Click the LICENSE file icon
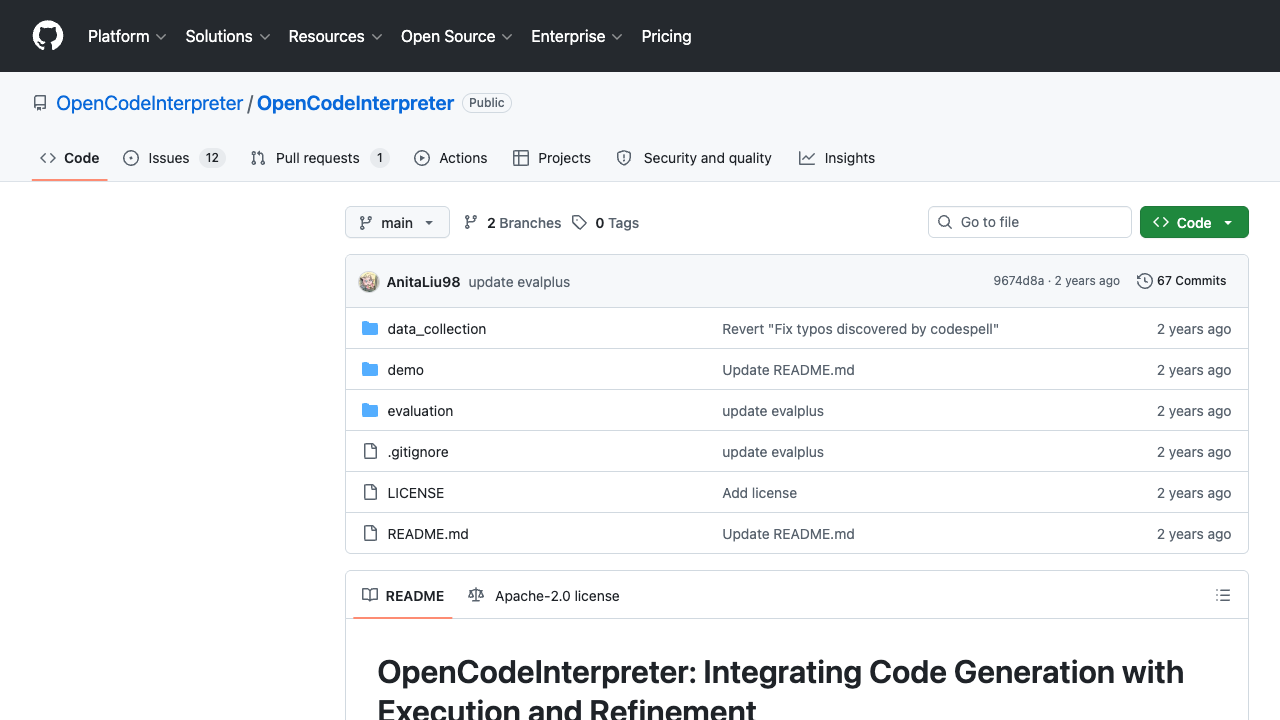 370,492
